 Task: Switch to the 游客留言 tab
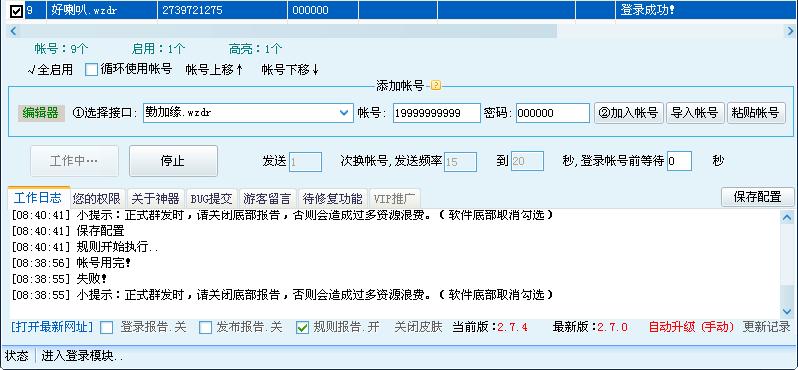coord(267,198)
